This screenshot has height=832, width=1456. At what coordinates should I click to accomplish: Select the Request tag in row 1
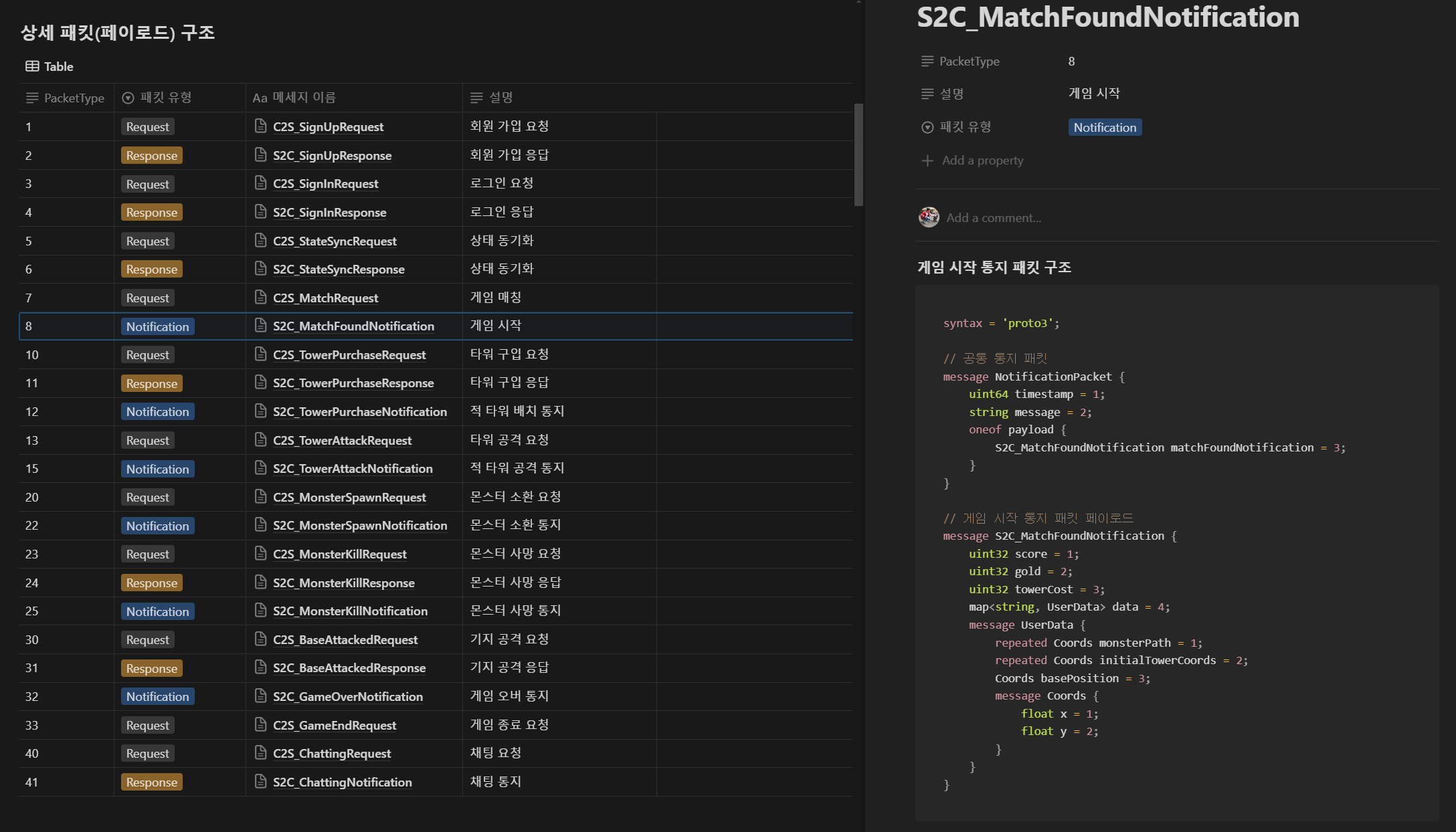(147, 126)
